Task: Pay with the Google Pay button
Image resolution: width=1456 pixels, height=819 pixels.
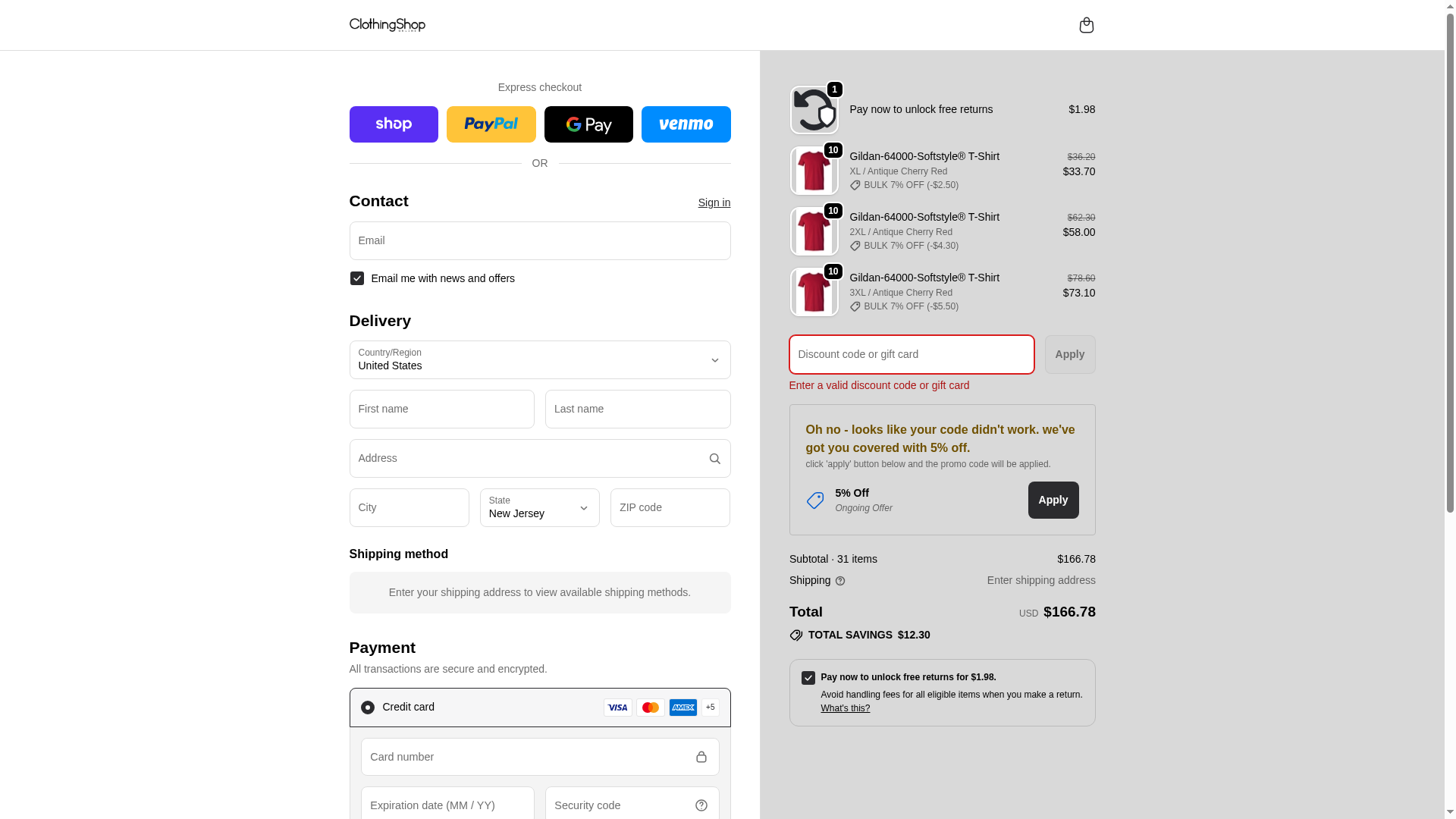Action: point(588,124)
